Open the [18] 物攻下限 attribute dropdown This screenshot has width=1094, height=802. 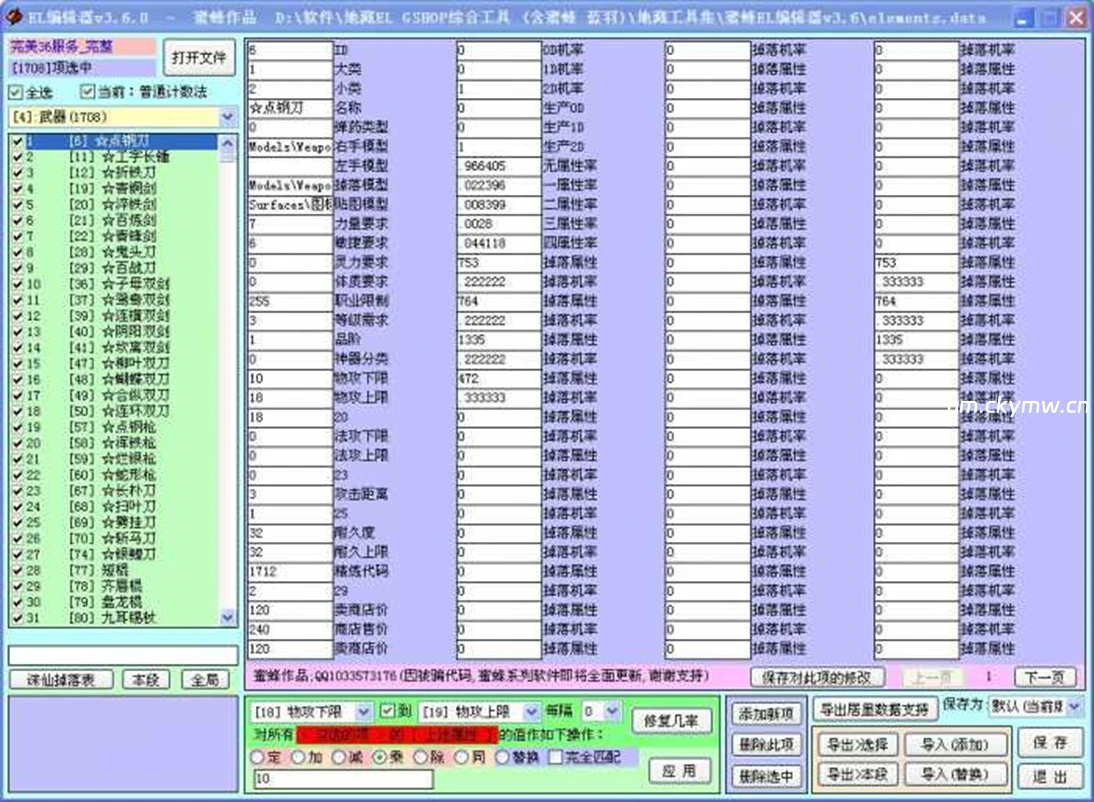click(x=364, y=712)
